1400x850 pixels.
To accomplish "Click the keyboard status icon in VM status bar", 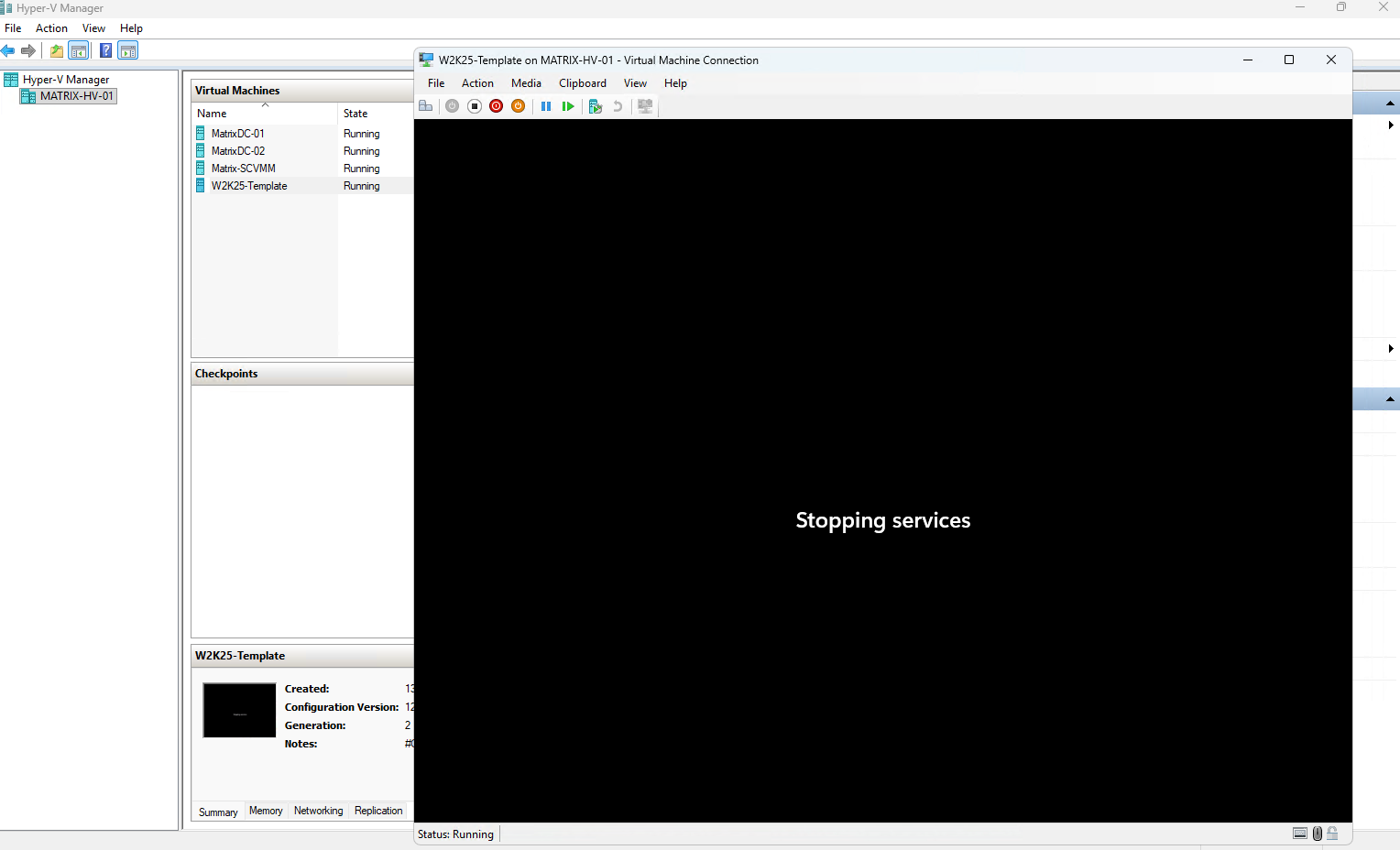I will point(1300,834).
